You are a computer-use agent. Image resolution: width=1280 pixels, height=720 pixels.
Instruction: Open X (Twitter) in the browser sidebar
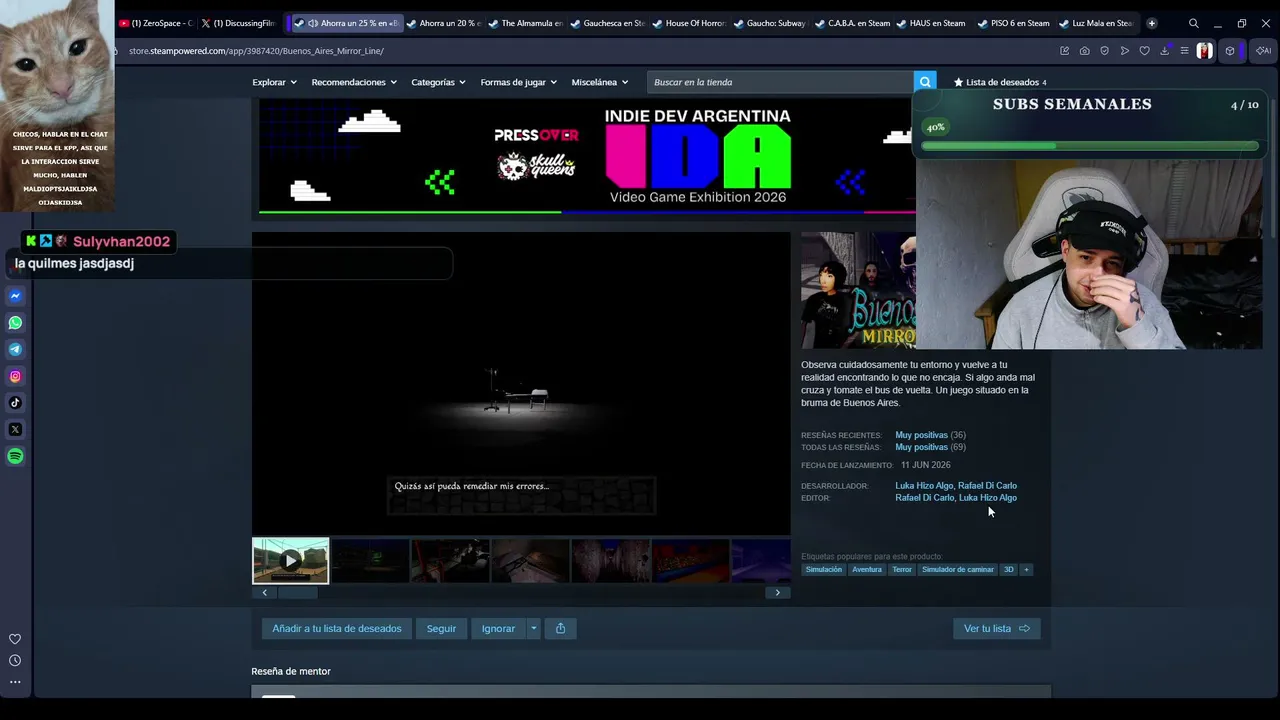(15, 429)
